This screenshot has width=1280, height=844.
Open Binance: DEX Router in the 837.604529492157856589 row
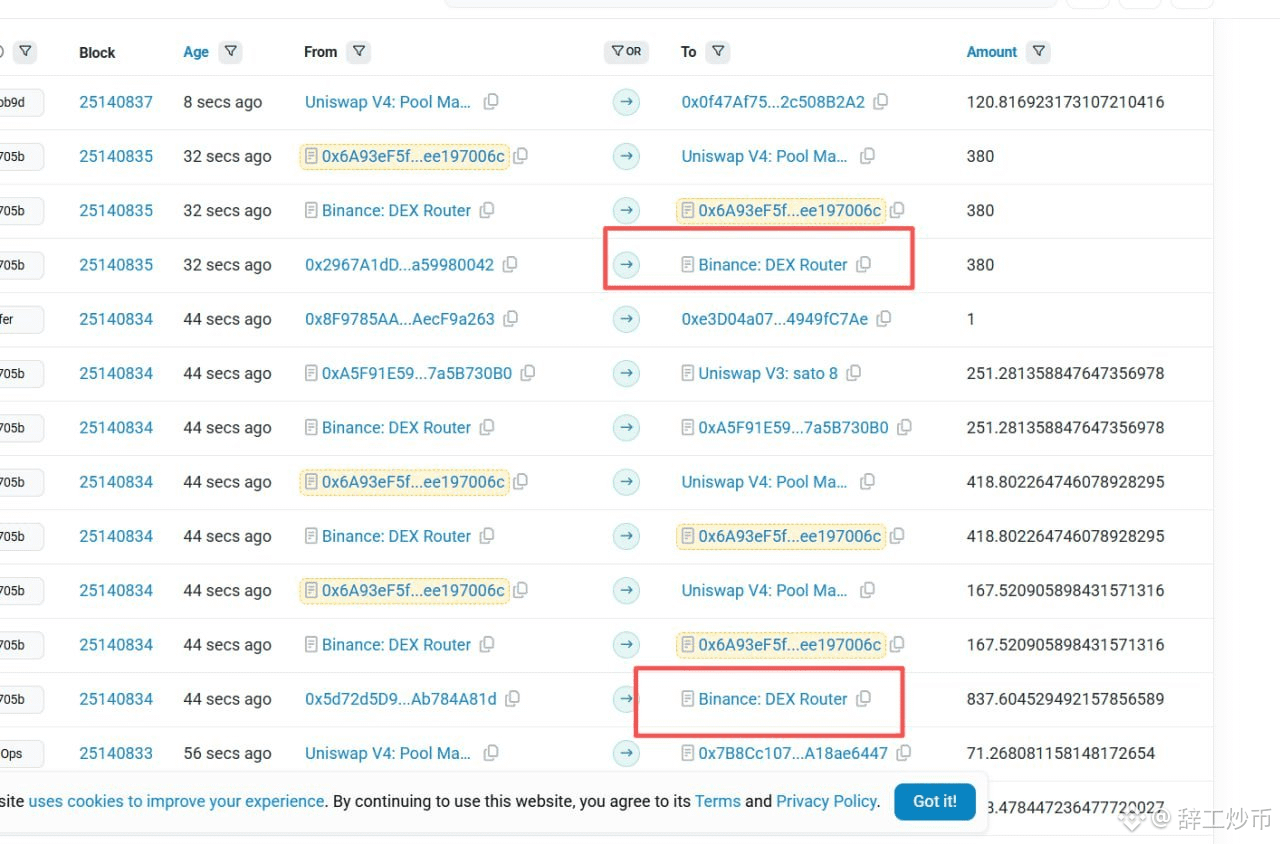coord(773,699)
